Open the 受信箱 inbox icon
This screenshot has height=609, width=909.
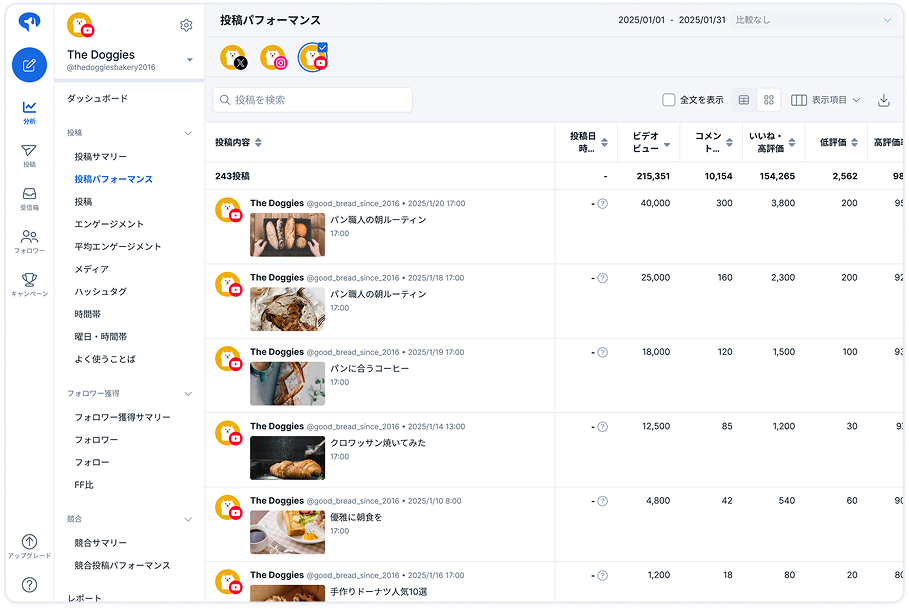[x=29, y=194]
